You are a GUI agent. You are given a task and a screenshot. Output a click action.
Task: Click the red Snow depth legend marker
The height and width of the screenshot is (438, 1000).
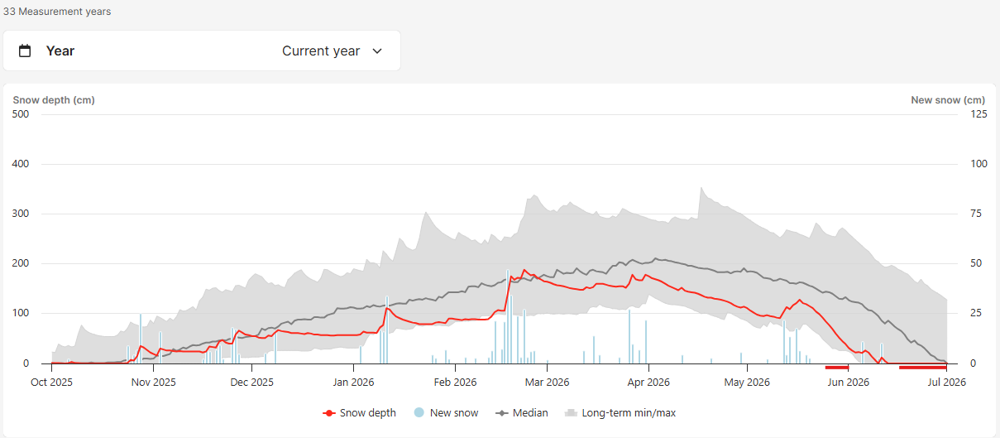pos(329,413)
